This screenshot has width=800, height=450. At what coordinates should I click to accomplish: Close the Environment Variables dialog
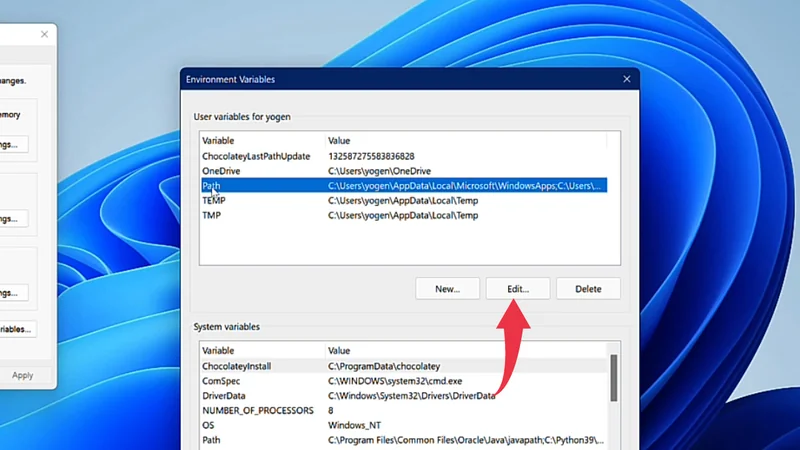[x=626, y=79]
